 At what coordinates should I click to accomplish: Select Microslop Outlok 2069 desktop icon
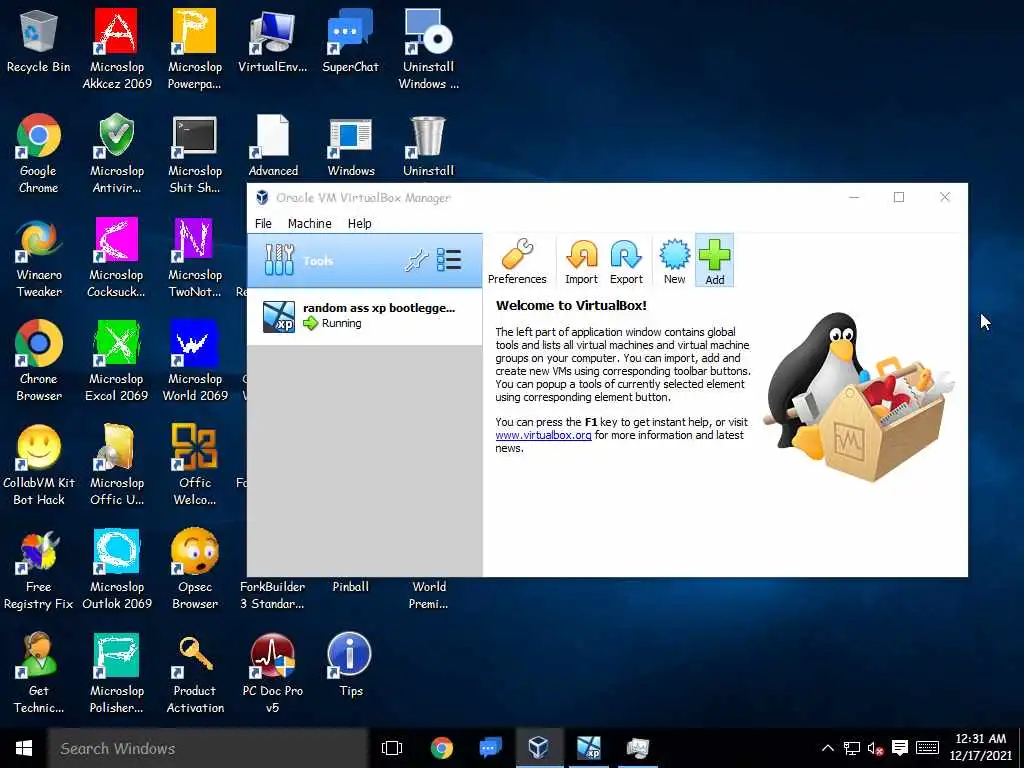(x=117, y=569)
